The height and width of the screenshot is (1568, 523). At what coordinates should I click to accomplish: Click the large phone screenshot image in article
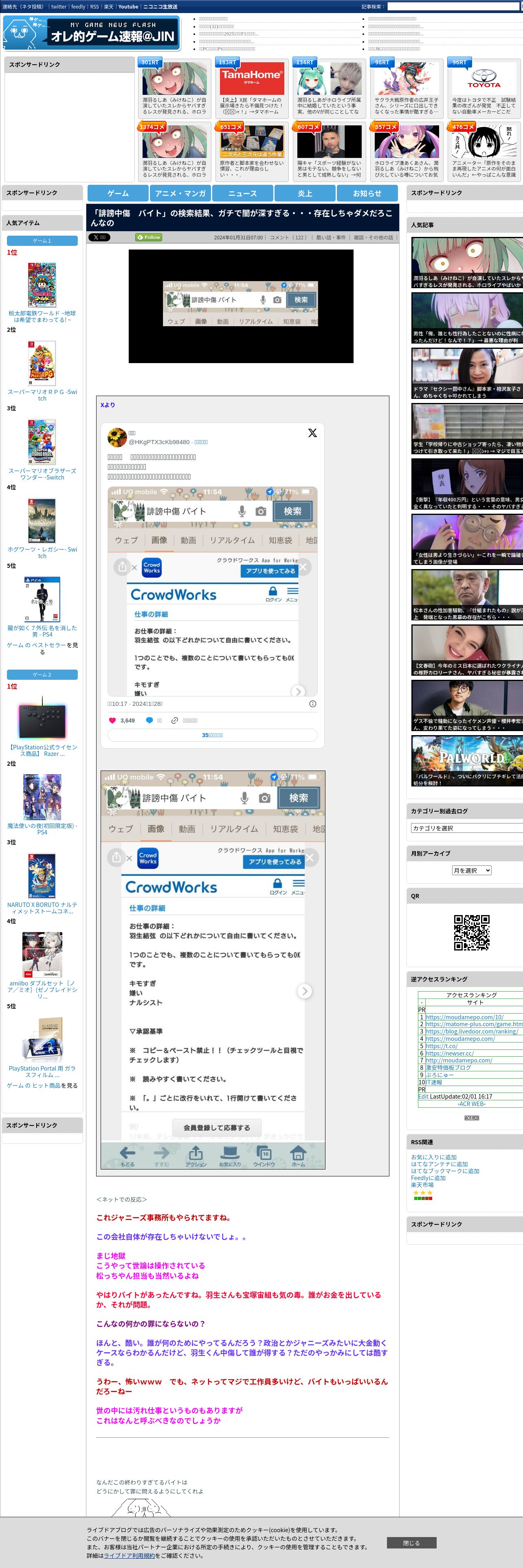click(213, 970)
